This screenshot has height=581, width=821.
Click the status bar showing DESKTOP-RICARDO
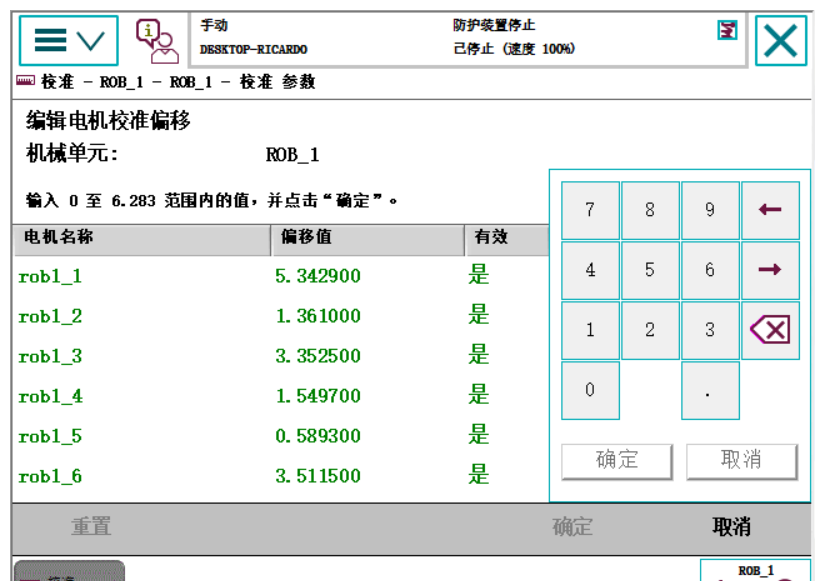pos(468,40)
